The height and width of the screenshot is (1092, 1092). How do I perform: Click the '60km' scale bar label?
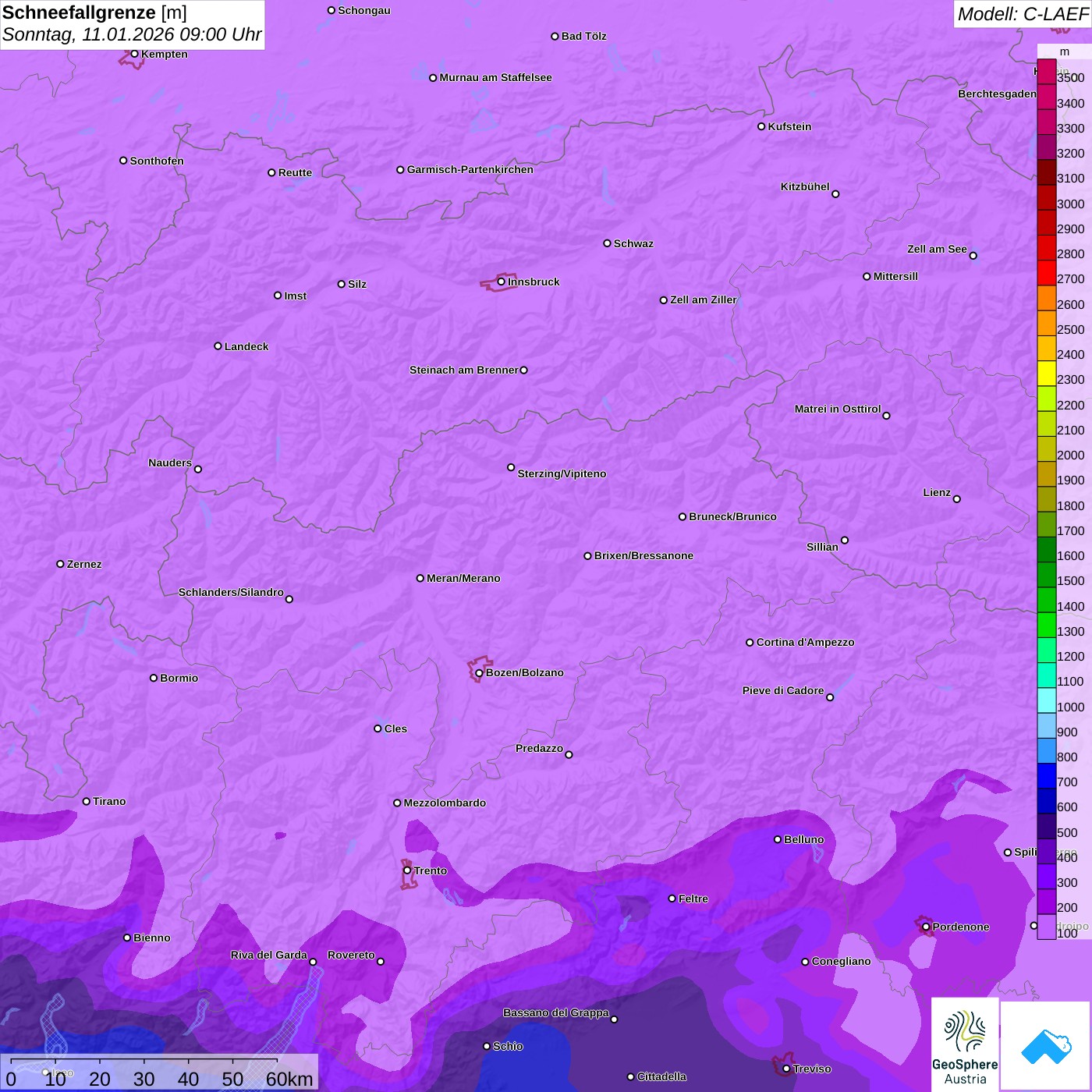tap(289, 1079)
